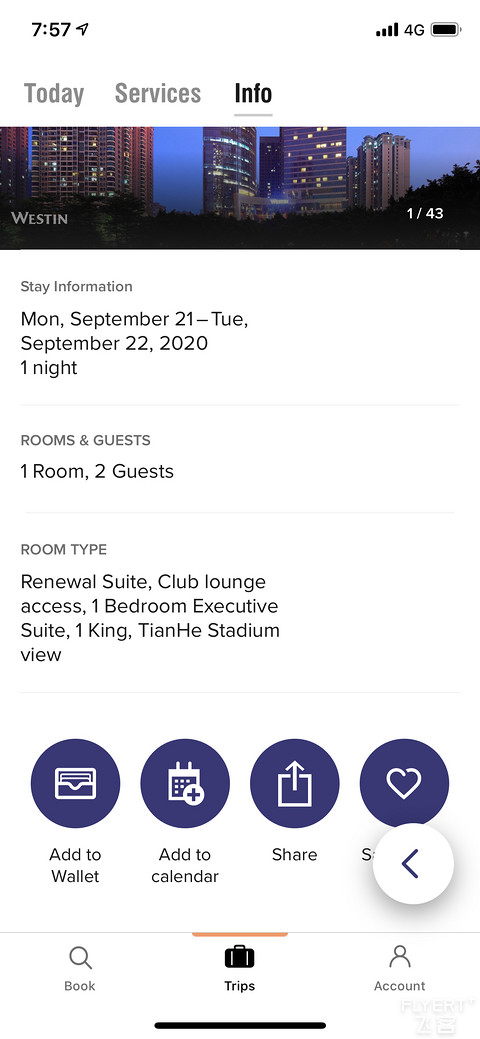Tap the floating back chevron button
Screen dimensions: 480x1039
coord(413,863)
